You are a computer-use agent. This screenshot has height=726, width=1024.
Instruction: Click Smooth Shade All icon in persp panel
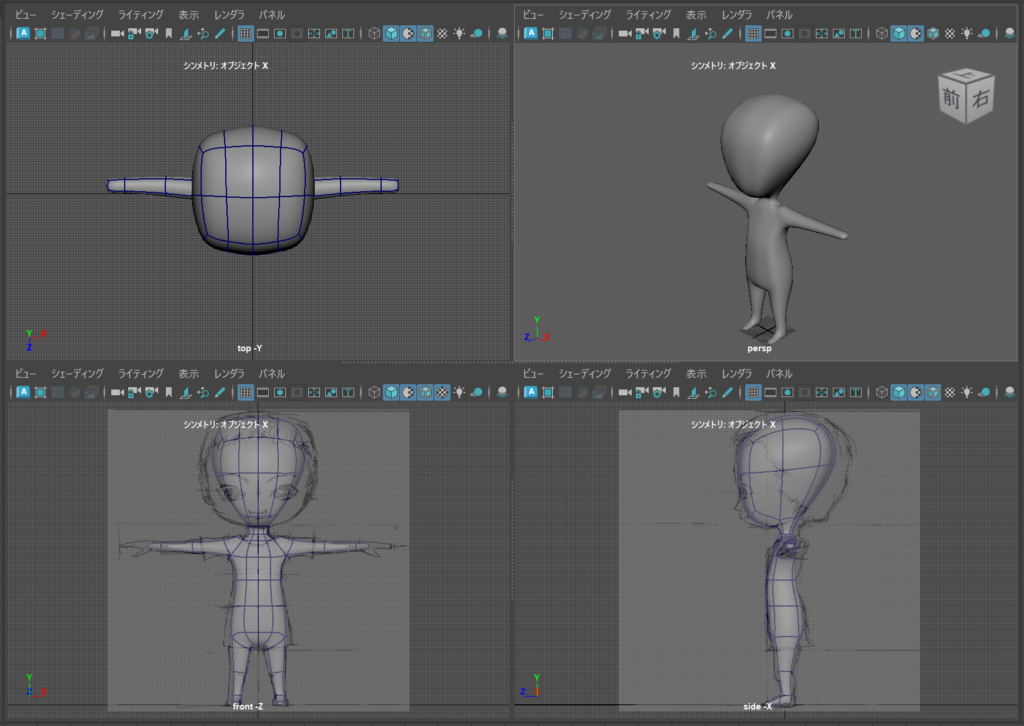898,33
